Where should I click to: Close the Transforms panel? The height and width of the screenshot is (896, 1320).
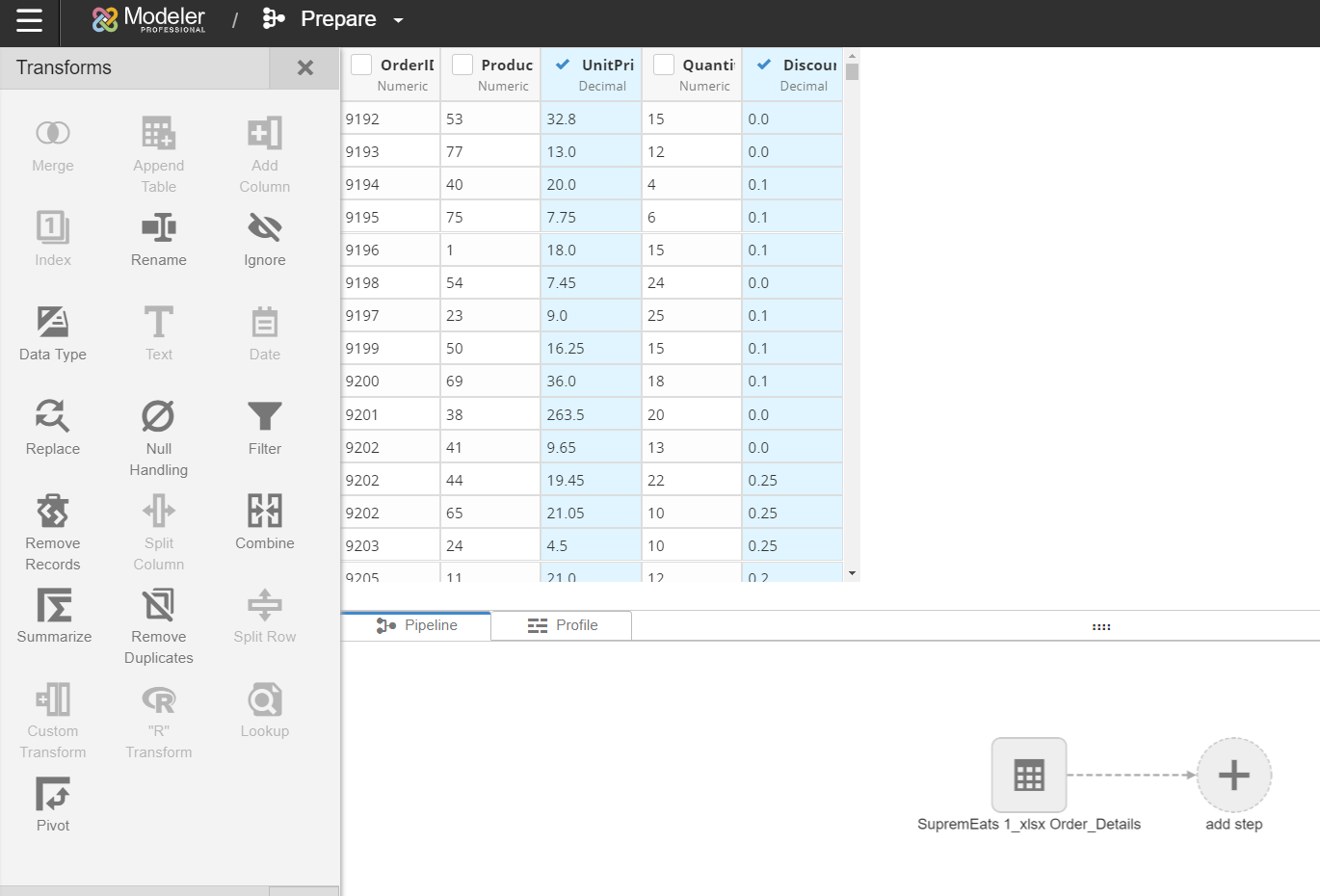[304, 67]
